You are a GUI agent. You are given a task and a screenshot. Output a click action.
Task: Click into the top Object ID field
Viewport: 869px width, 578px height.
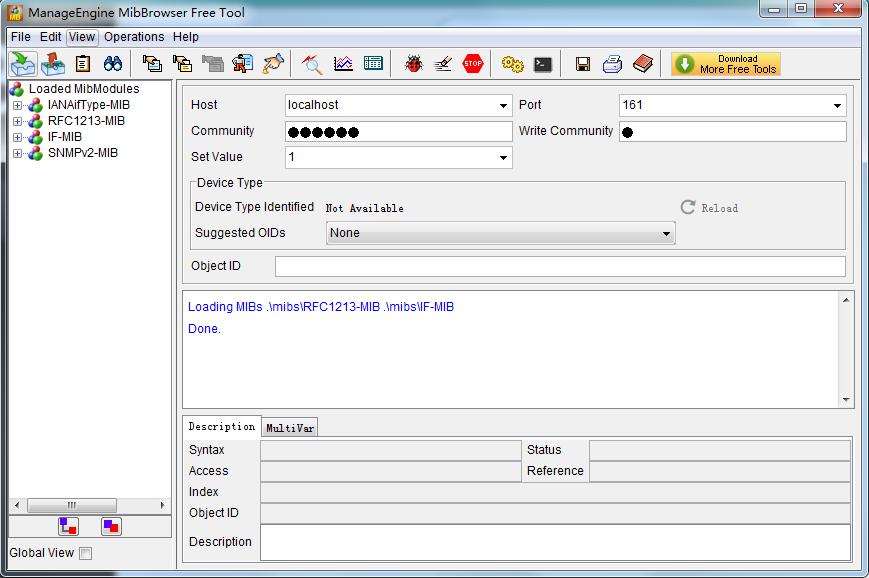(560, 267)
